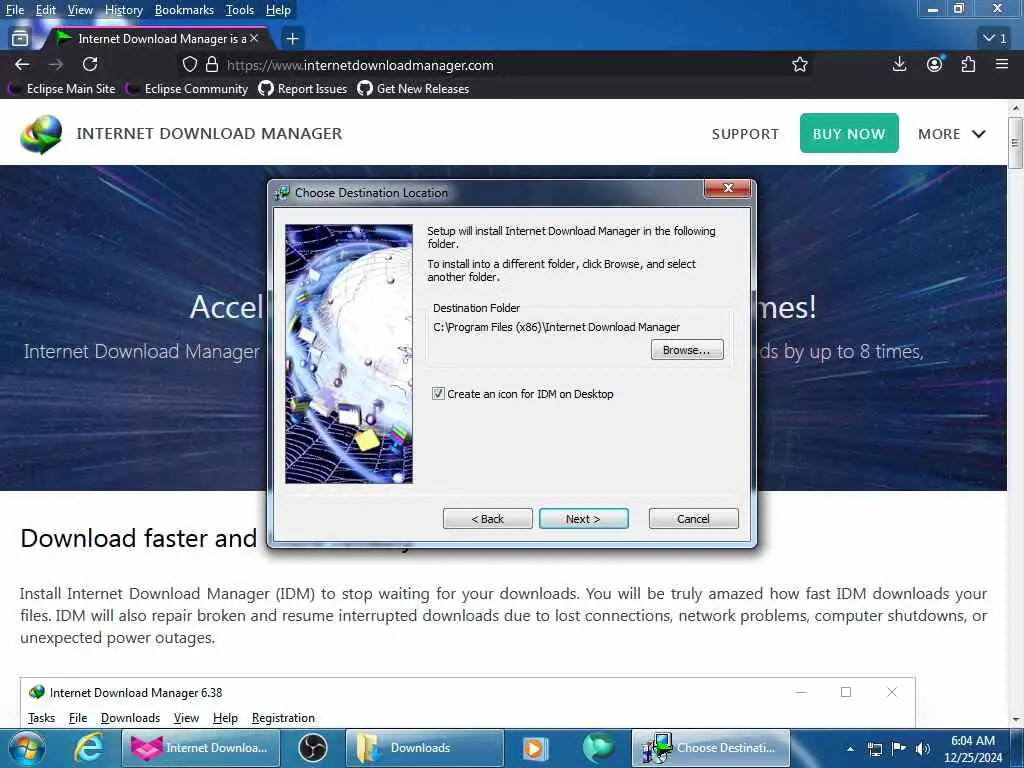Expand the list all tabs dropdown
The width and height of the screenshot is (1024, 768).
click(994, 39)
